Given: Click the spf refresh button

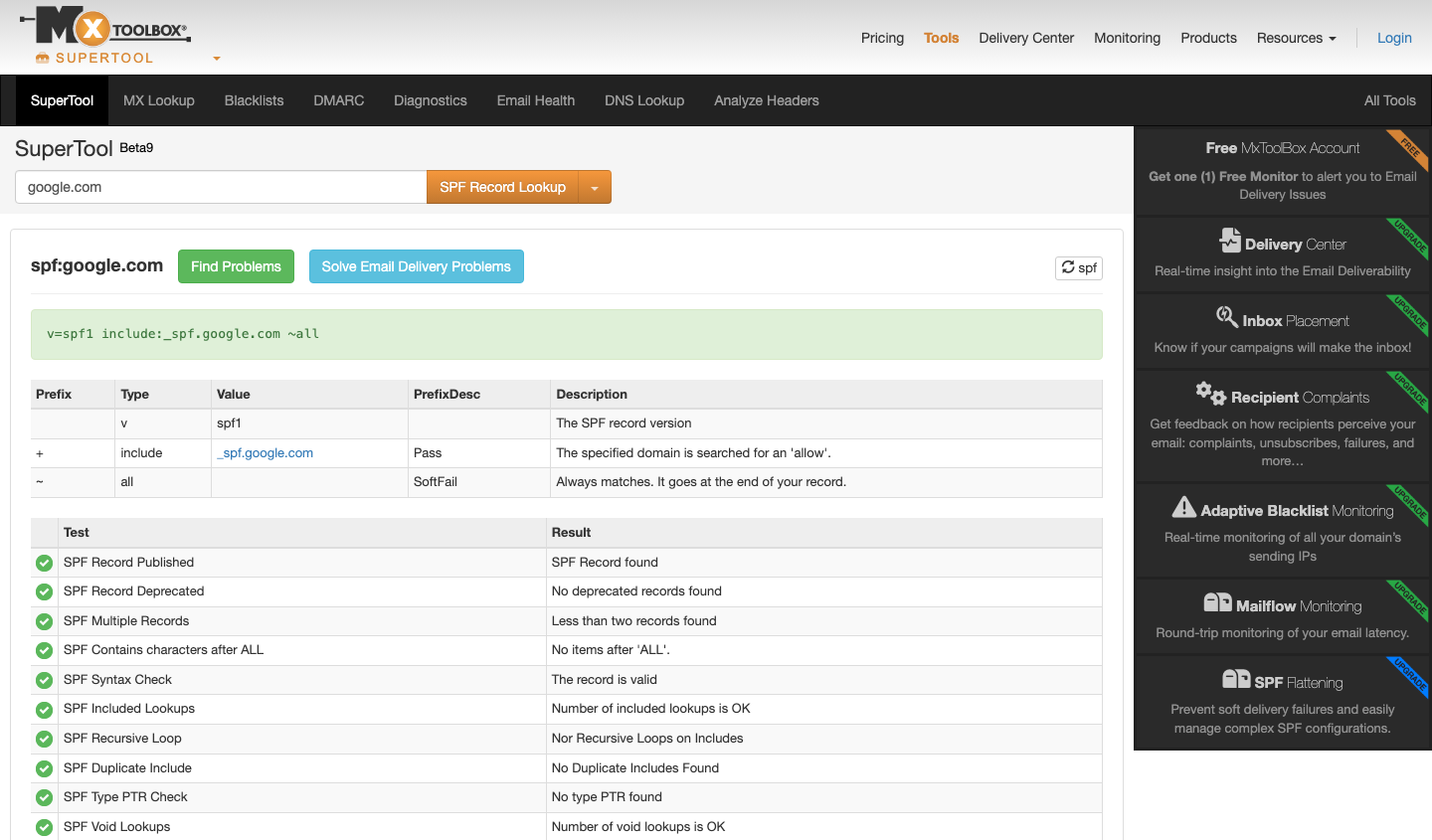Looking at the screenshot, I should (x=1079, y=267).
